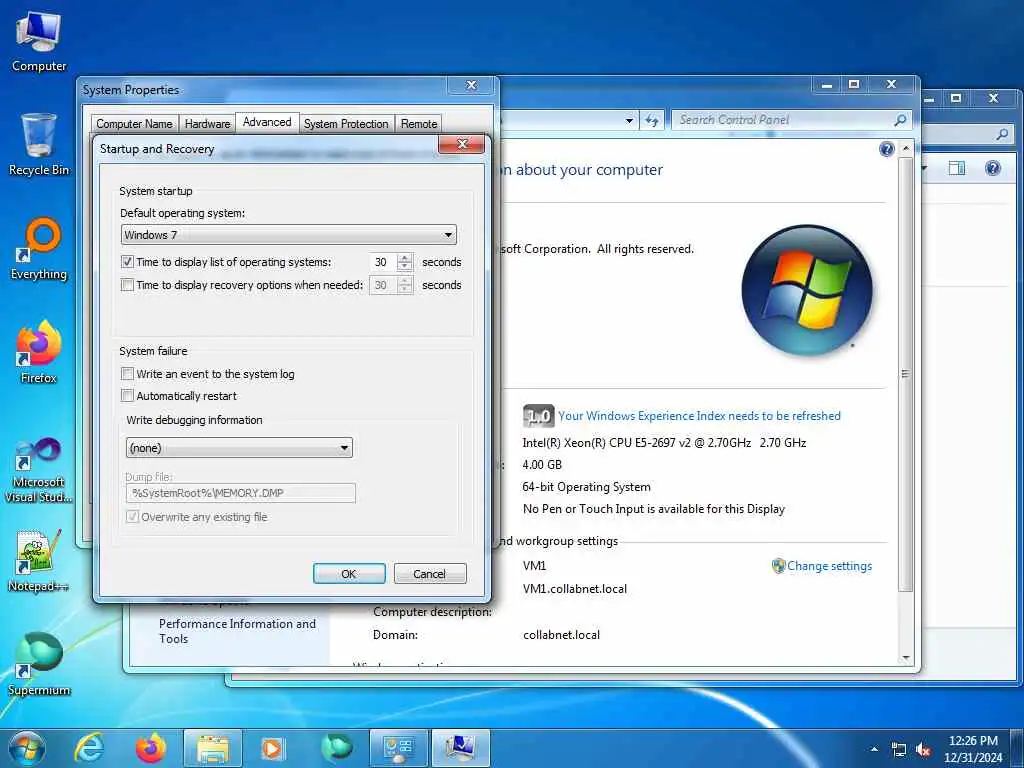Show hidden tray icons arrow

pos(874,749)
